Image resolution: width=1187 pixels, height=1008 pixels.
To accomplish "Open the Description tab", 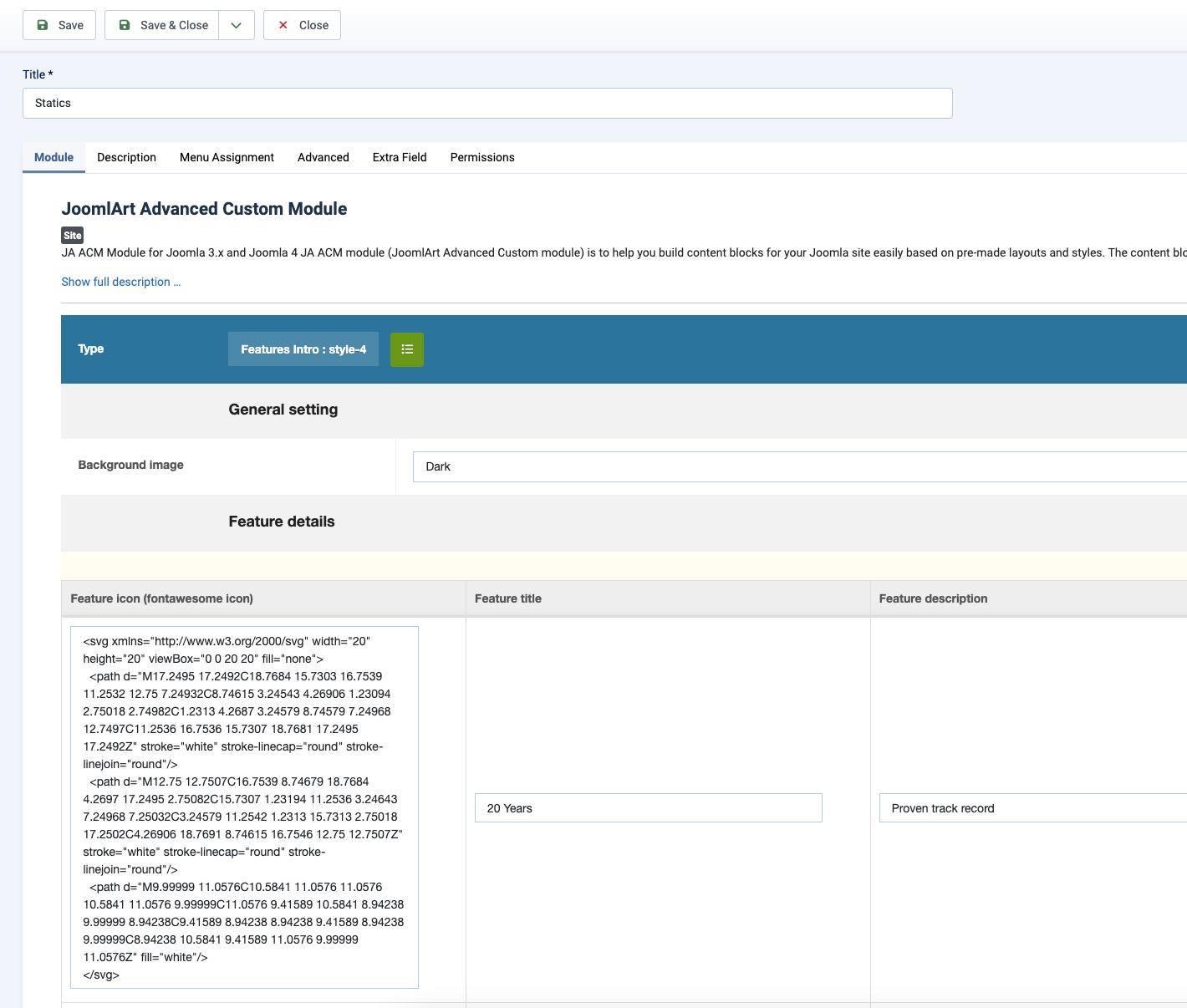I will pyautogui.click(x=126, y=157).
